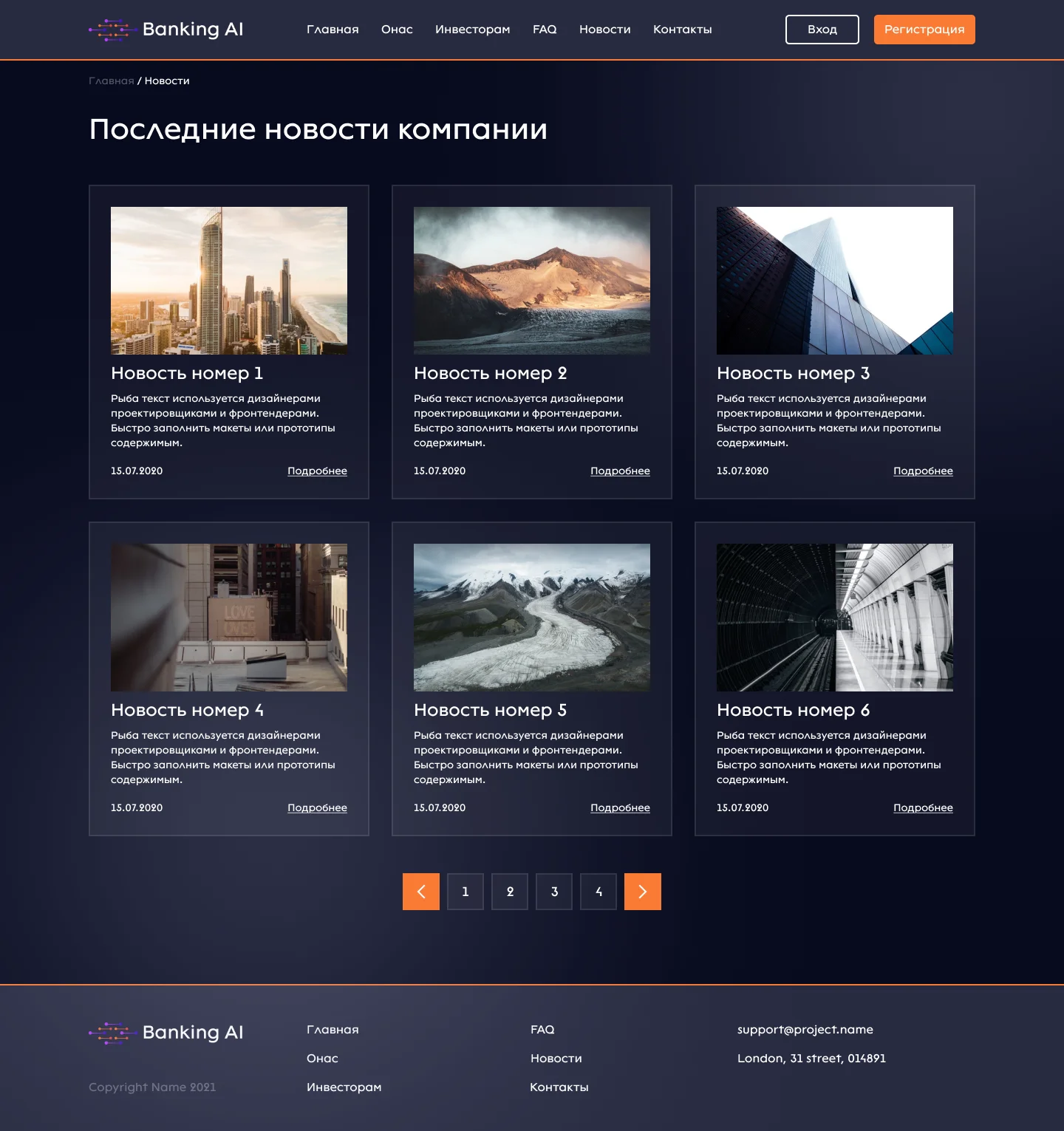
Task: Click the Последние новости компании heading
Action: pyautogui.click(x=318, y=129)
